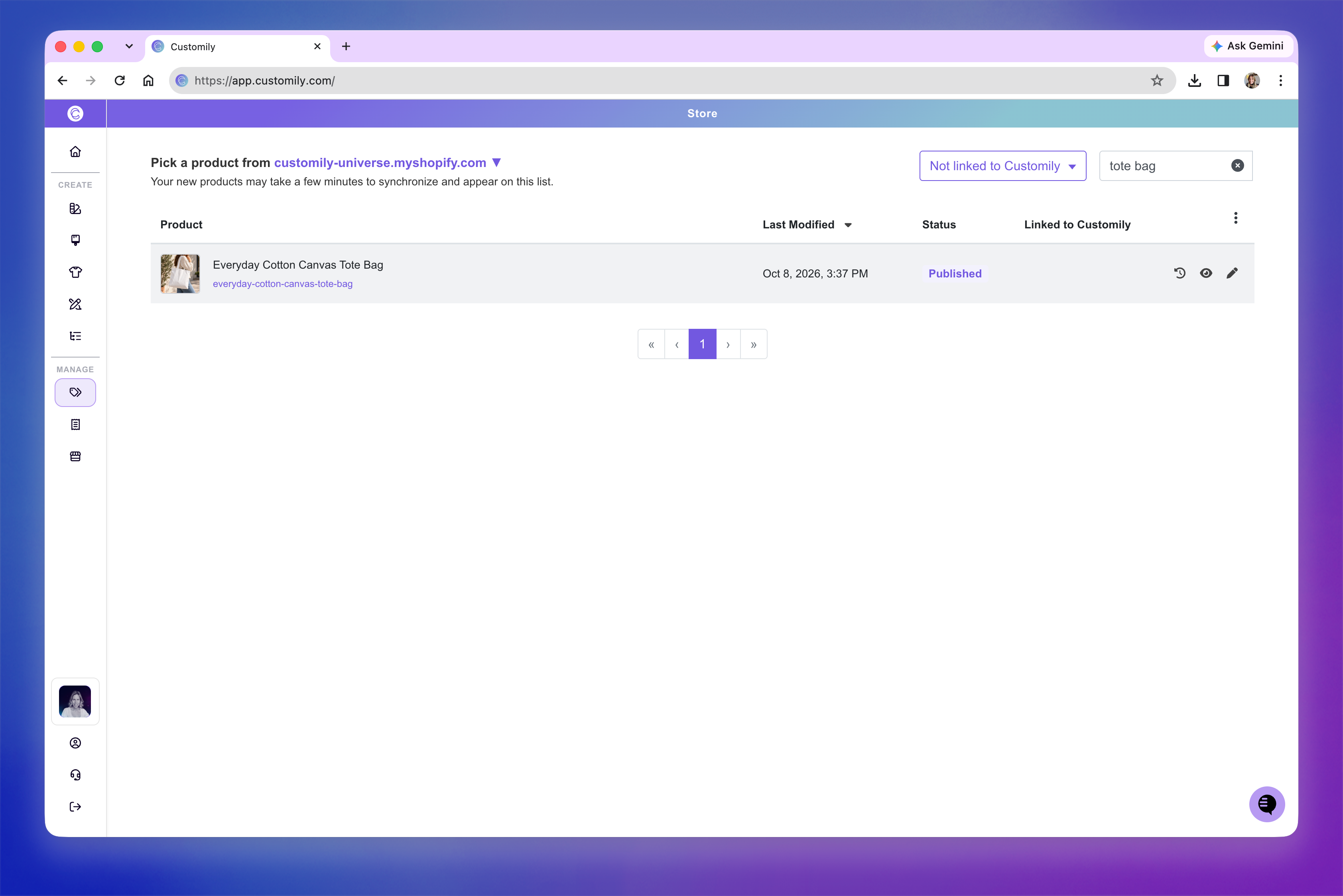Open the everyday-cotton-canvas-tote-bag link

[282, 284]
